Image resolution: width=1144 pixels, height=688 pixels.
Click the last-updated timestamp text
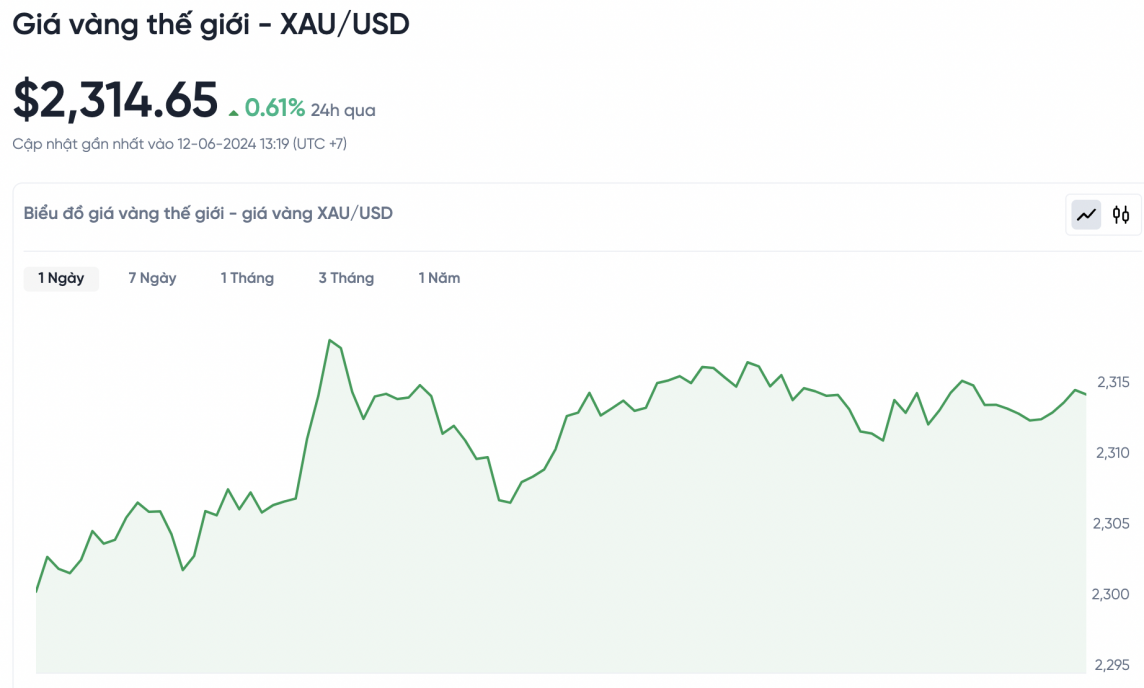tap(180, 144)
